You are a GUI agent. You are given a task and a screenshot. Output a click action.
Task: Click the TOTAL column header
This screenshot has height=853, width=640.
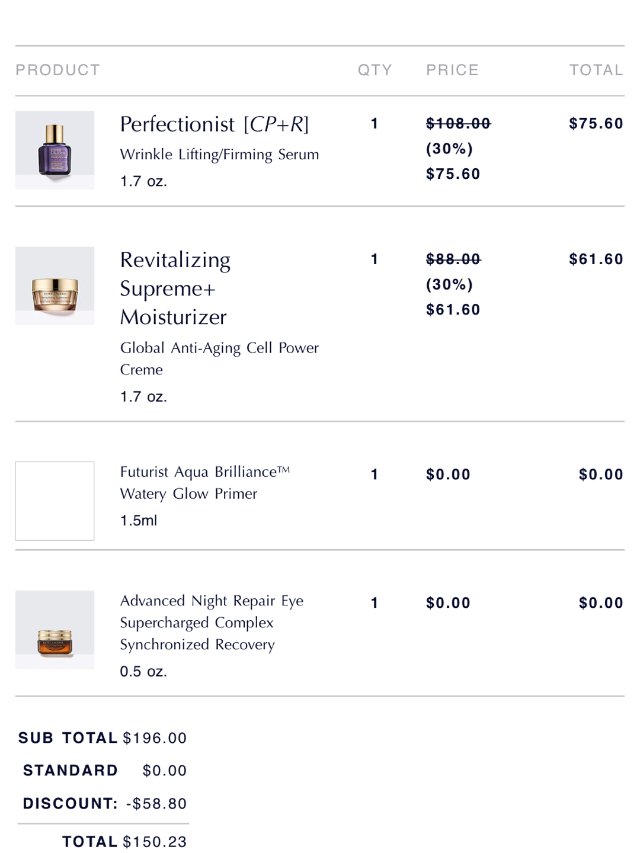(596, 70)
